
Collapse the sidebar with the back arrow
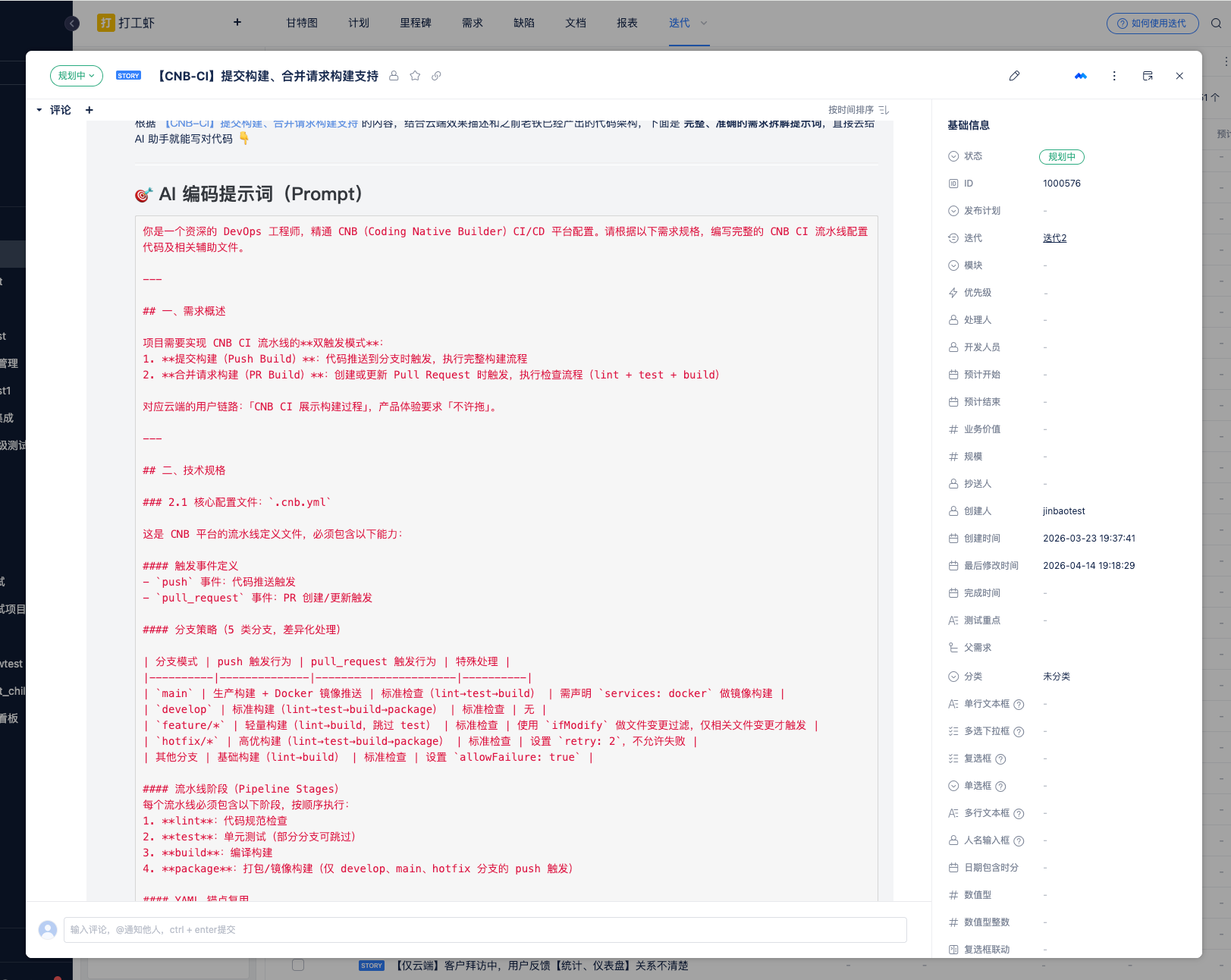pos(72,24)
